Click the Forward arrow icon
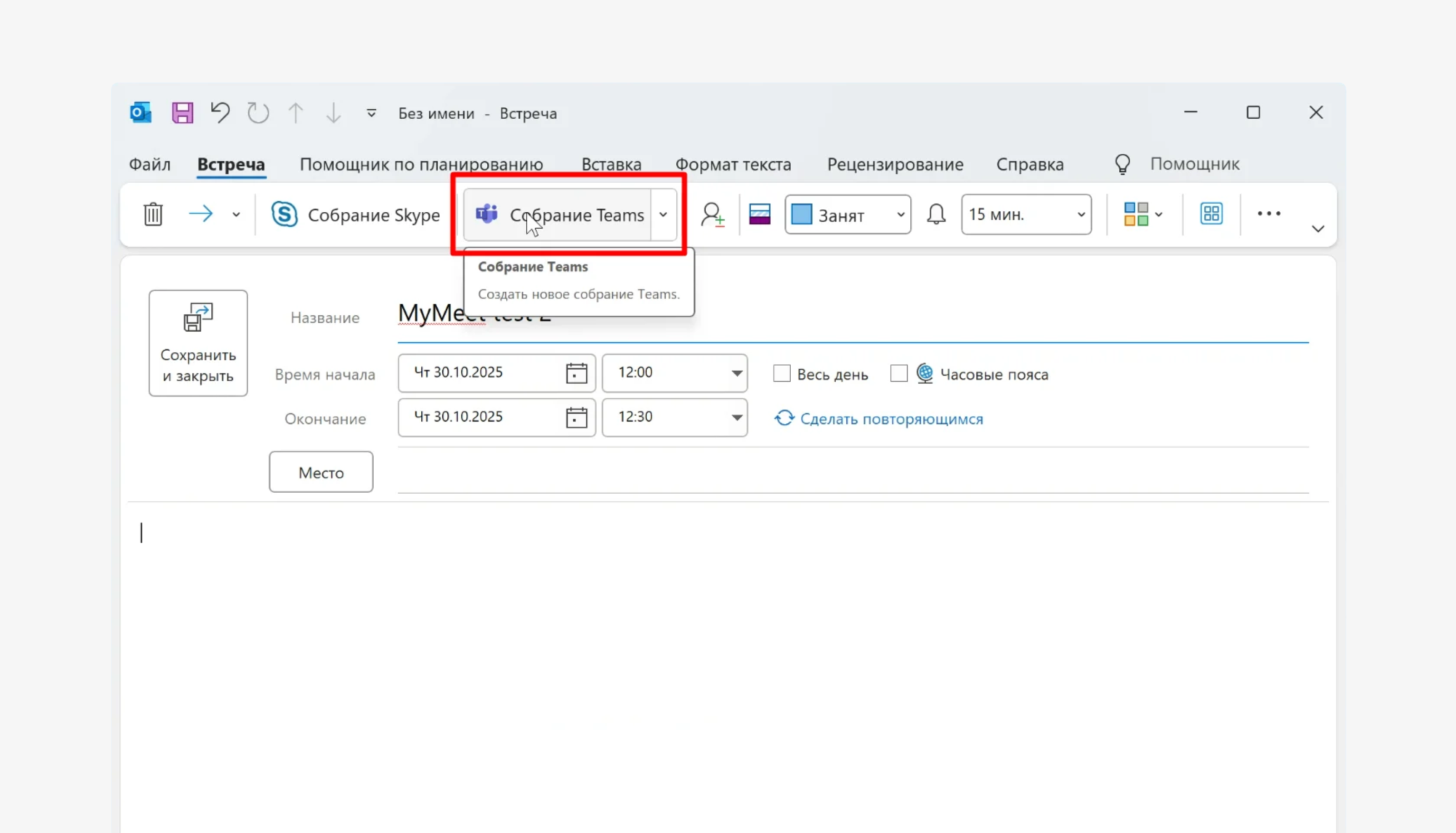This screenshot has height=833, width=1456. (201, 215)
